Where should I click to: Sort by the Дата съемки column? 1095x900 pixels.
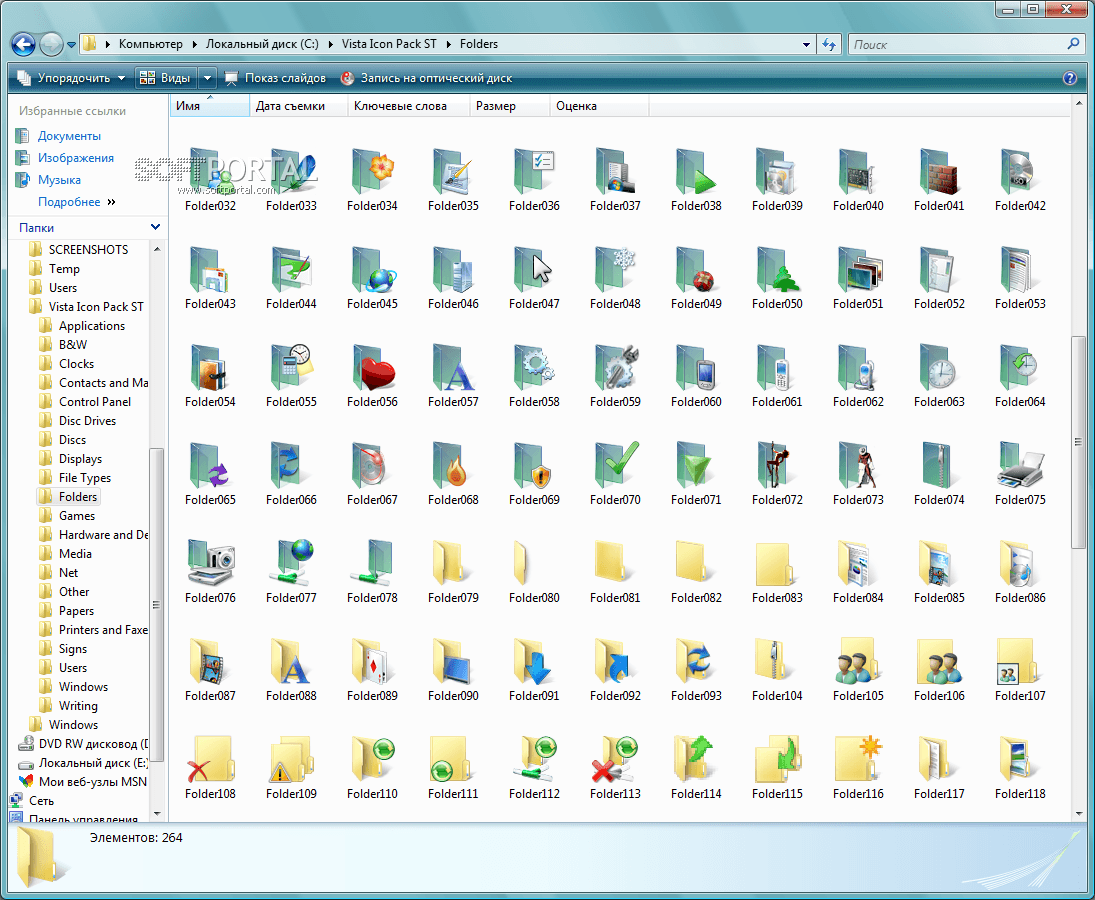point(298,106)
